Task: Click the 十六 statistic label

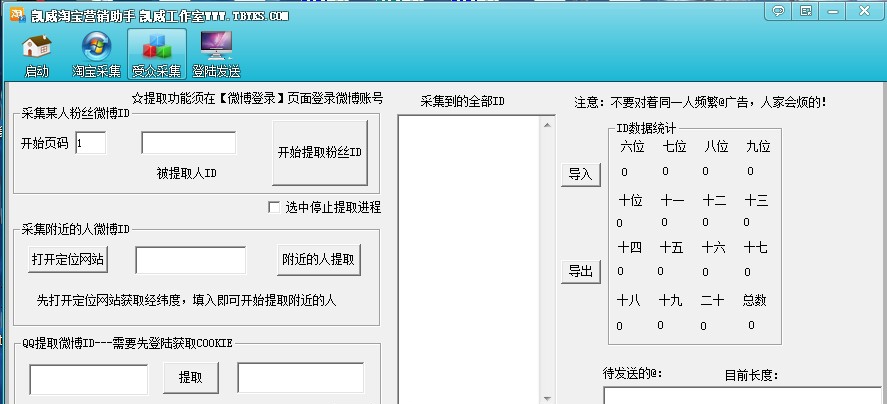Action: click(713, 247)
